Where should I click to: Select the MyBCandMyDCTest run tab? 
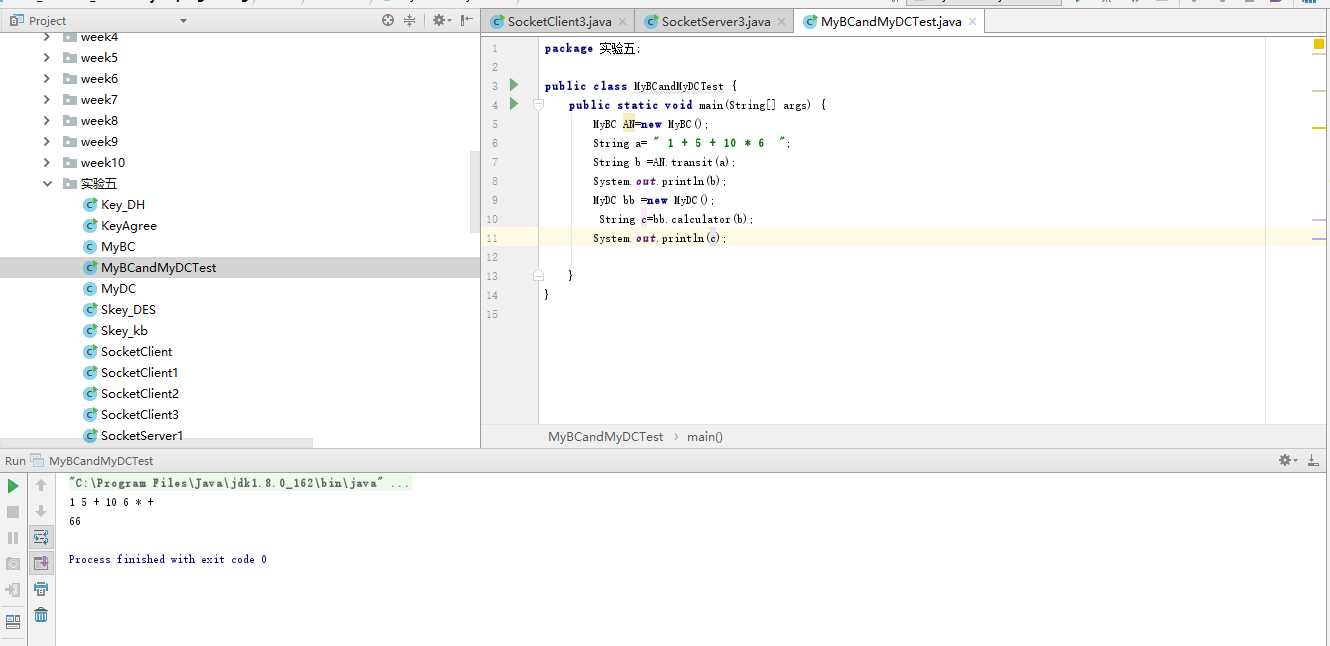(101, 461)
